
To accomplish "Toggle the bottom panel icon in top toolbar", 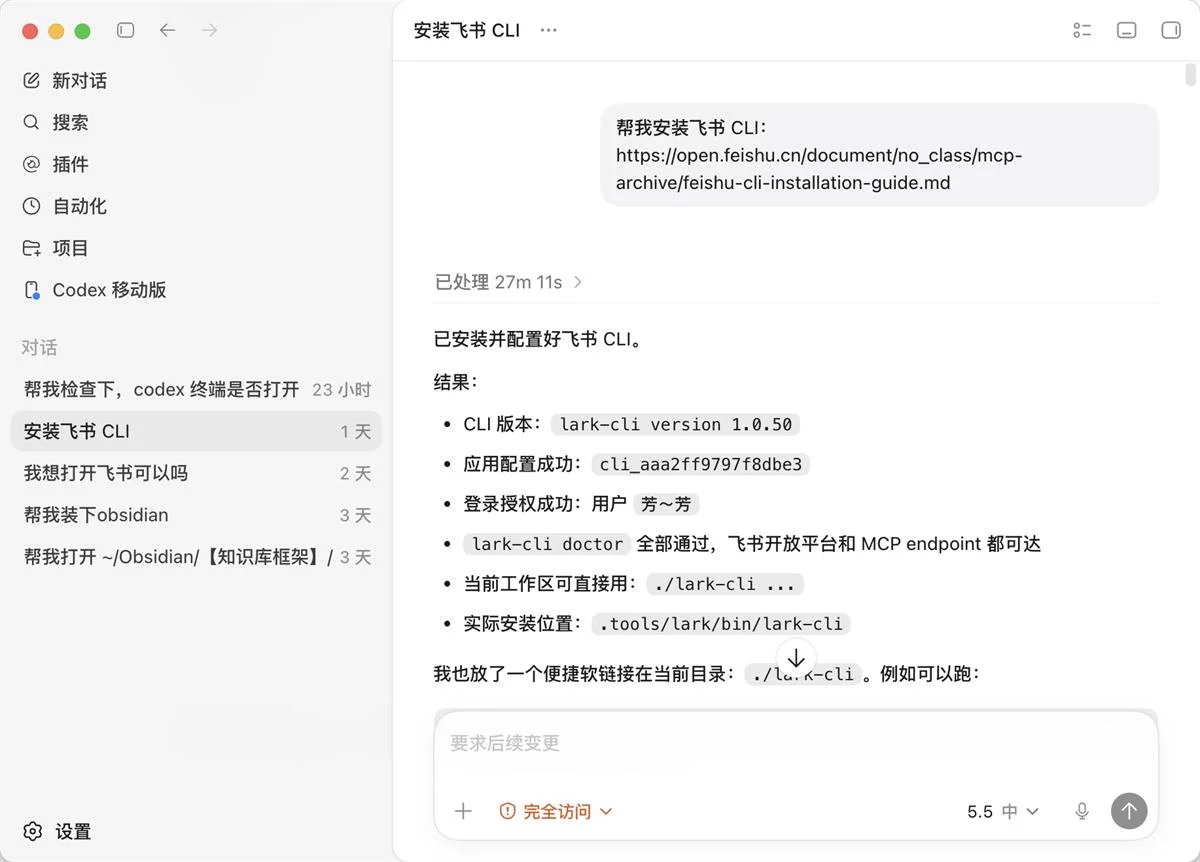I will coord(1126,31).
